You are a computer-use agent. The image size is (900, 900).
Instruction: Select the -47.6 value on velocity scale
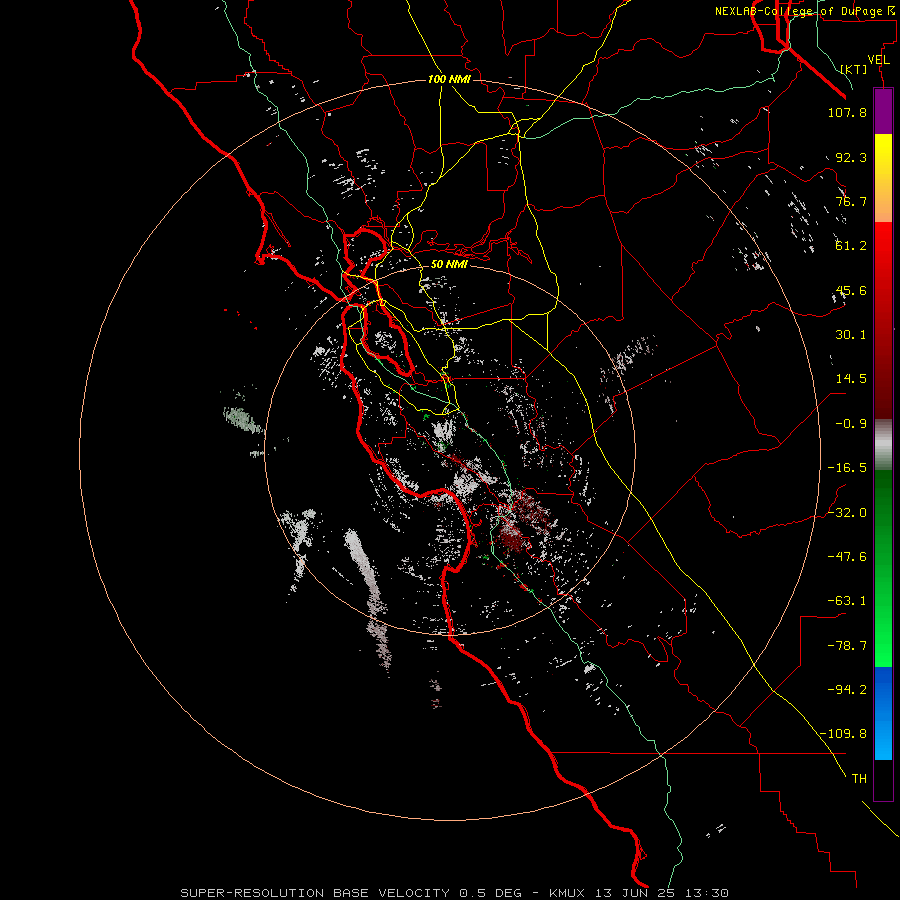pos(847,557)
